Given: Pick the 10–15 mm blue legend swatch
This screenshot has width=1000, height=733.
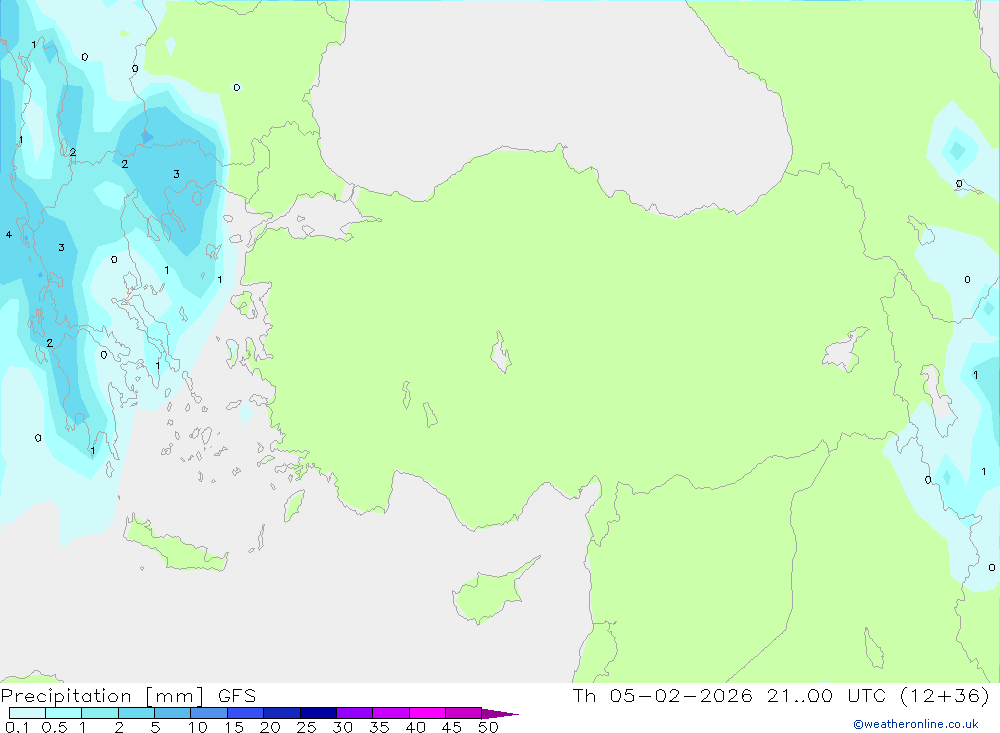Looking at the screenshot, I should coord(209,713).
